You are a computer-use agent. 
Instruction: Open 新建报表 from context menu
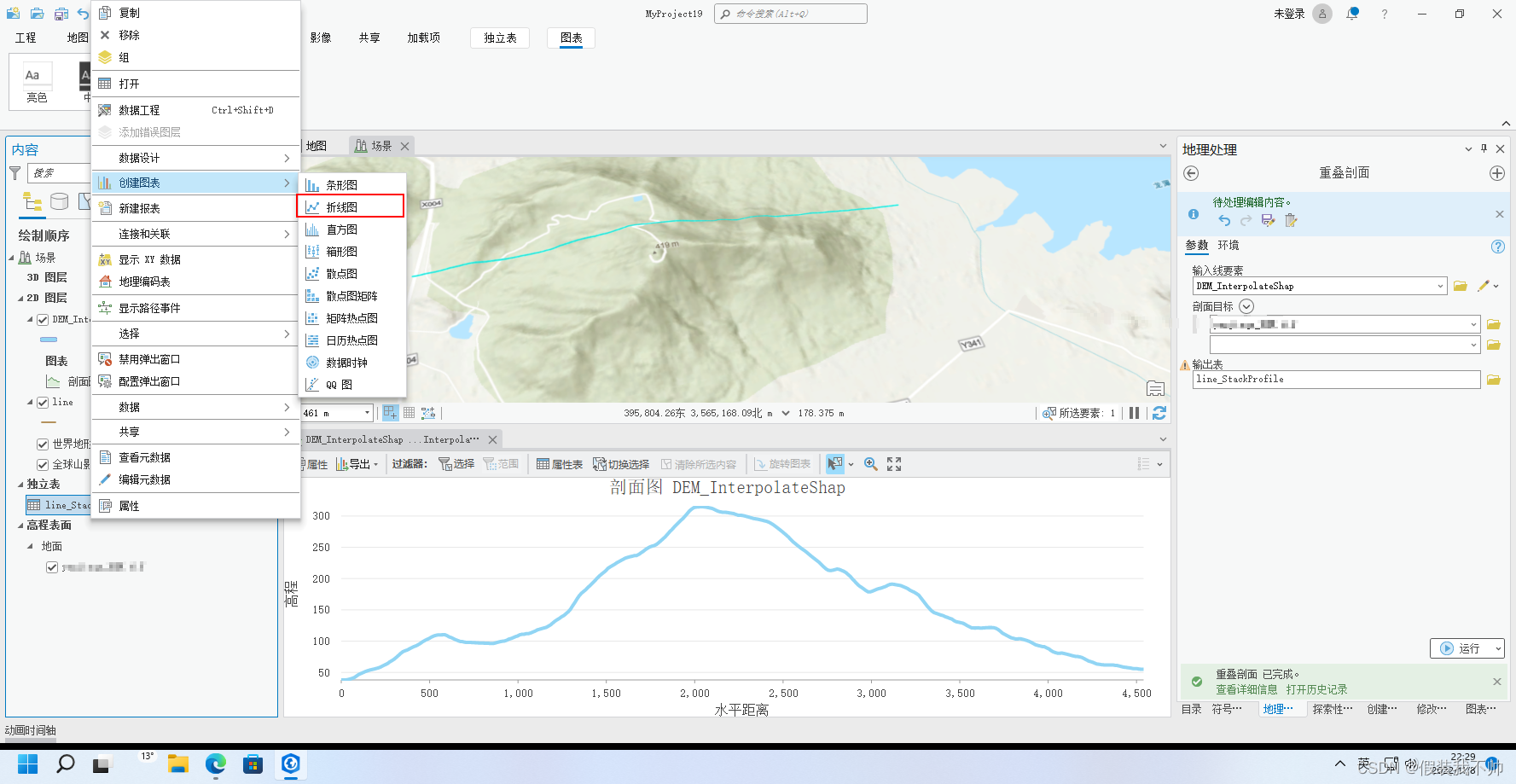pos(195,208)
